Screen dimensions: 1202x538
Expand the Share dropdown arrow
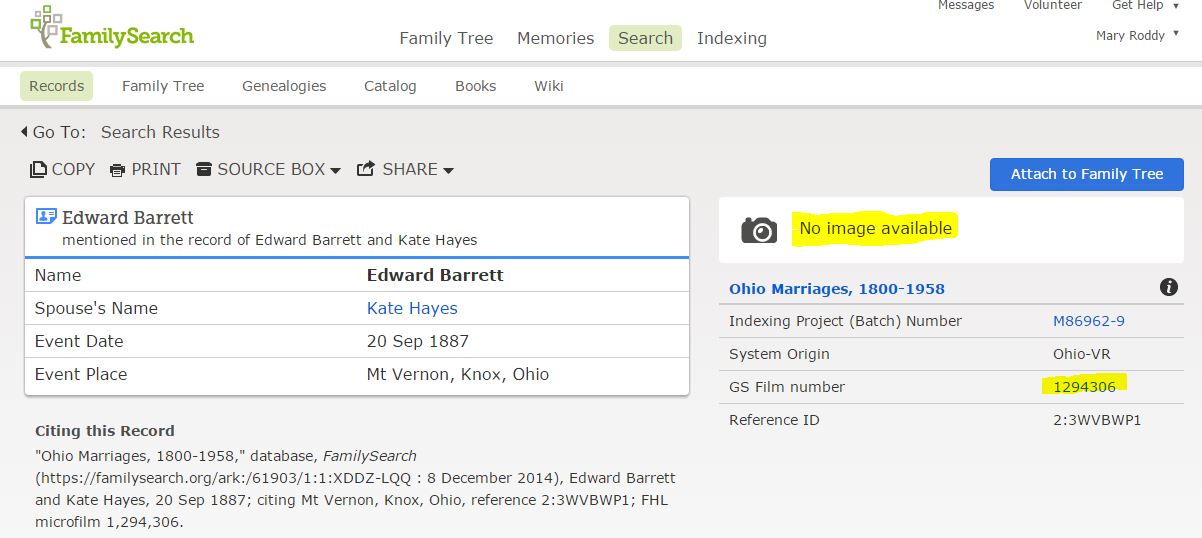[x=448, y=171]
